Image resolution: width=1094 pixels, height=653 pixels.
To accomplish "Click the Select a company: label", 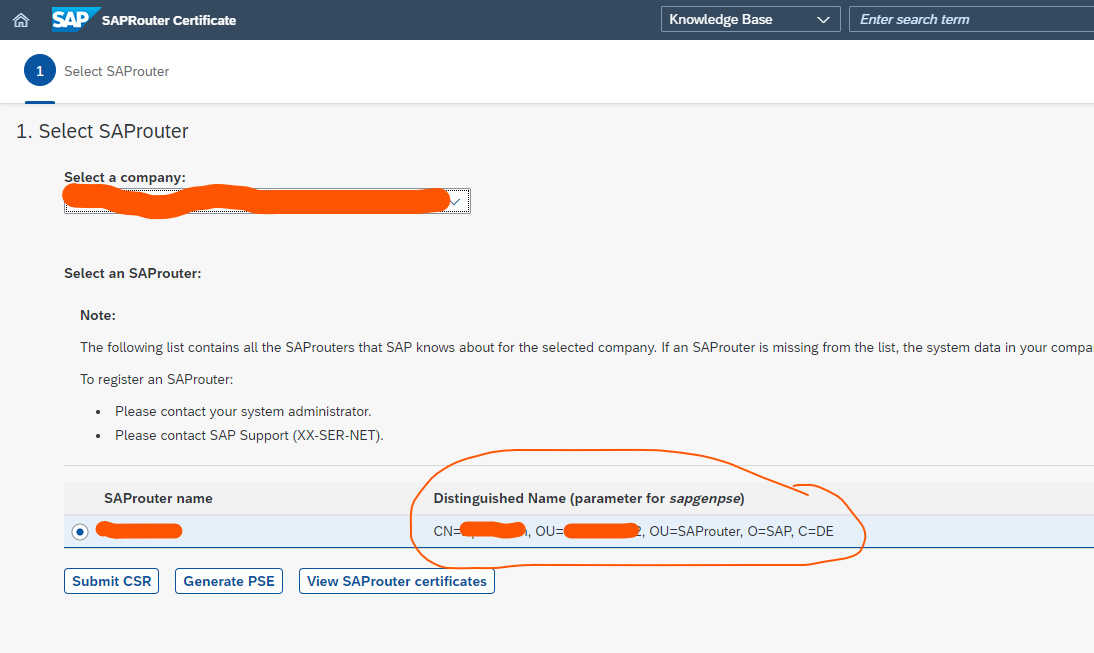I will point(125,177).
